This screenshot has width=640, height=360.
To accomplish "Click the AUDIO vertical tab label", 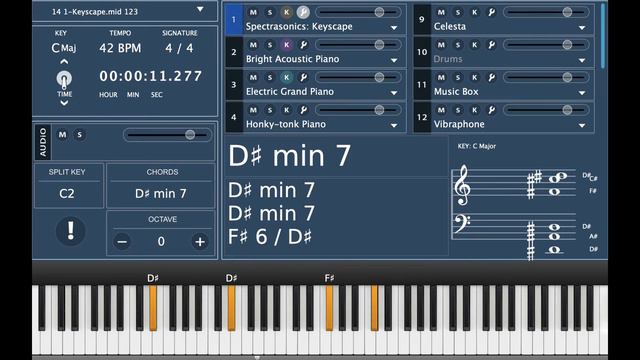I will (43, 142).
